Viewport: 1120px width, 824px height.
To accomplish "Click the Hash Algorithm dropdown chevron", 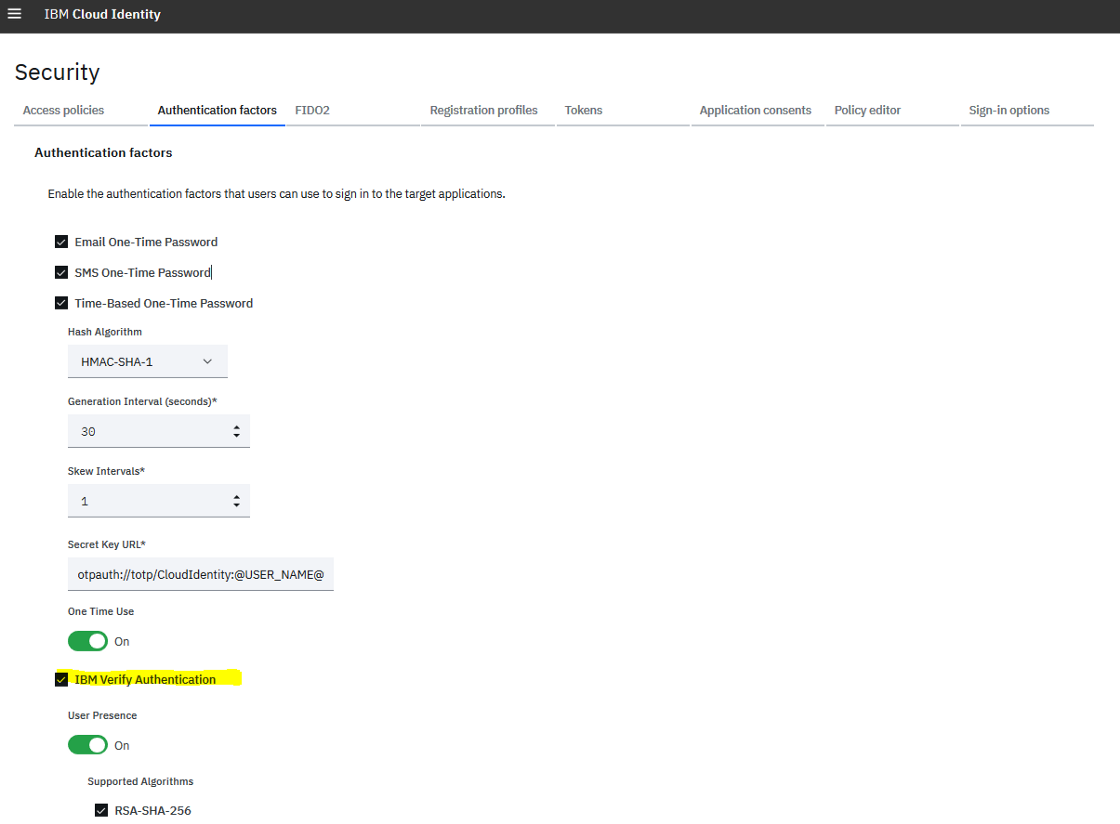I will pyautogui.click(x=208, y=362).
